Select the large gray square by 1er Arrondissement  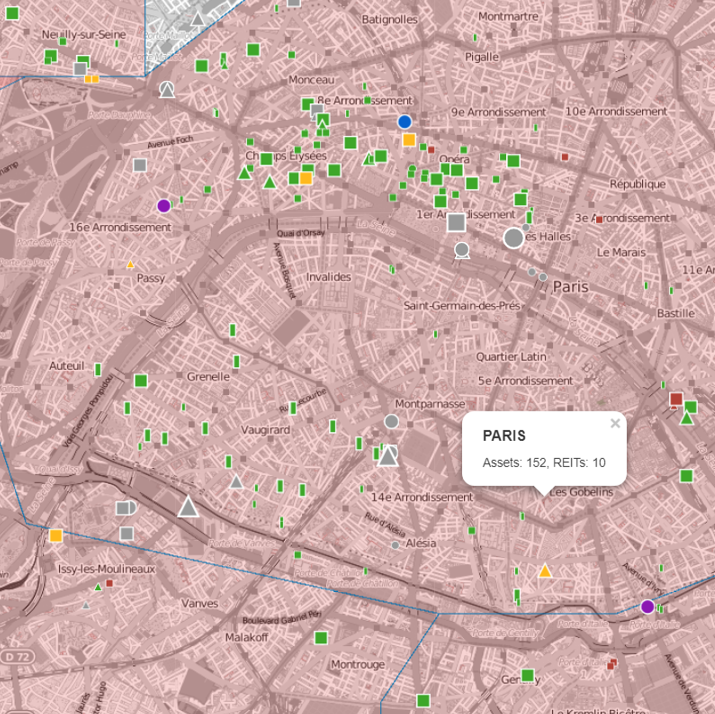[x=456, y=222]
